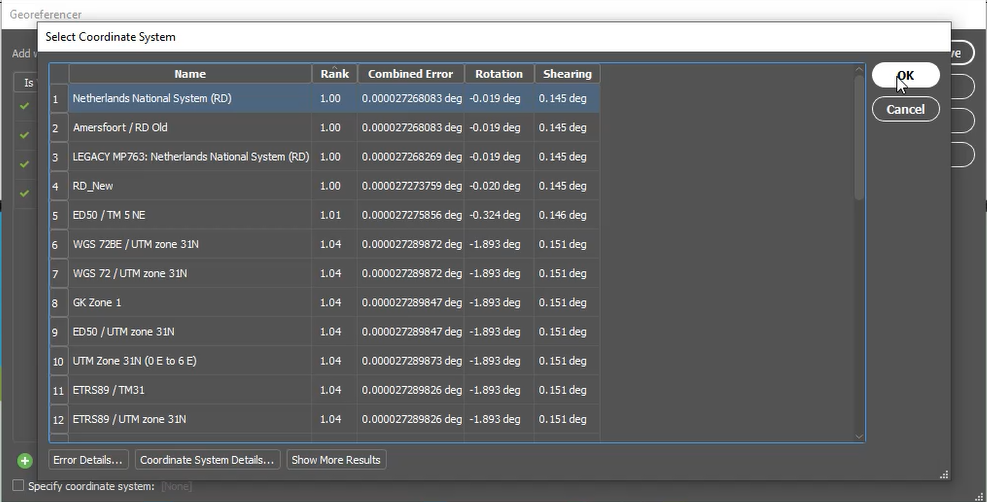Sort results by the Rank column header
This screenshot has height=502, width=987.
point(334,74)
